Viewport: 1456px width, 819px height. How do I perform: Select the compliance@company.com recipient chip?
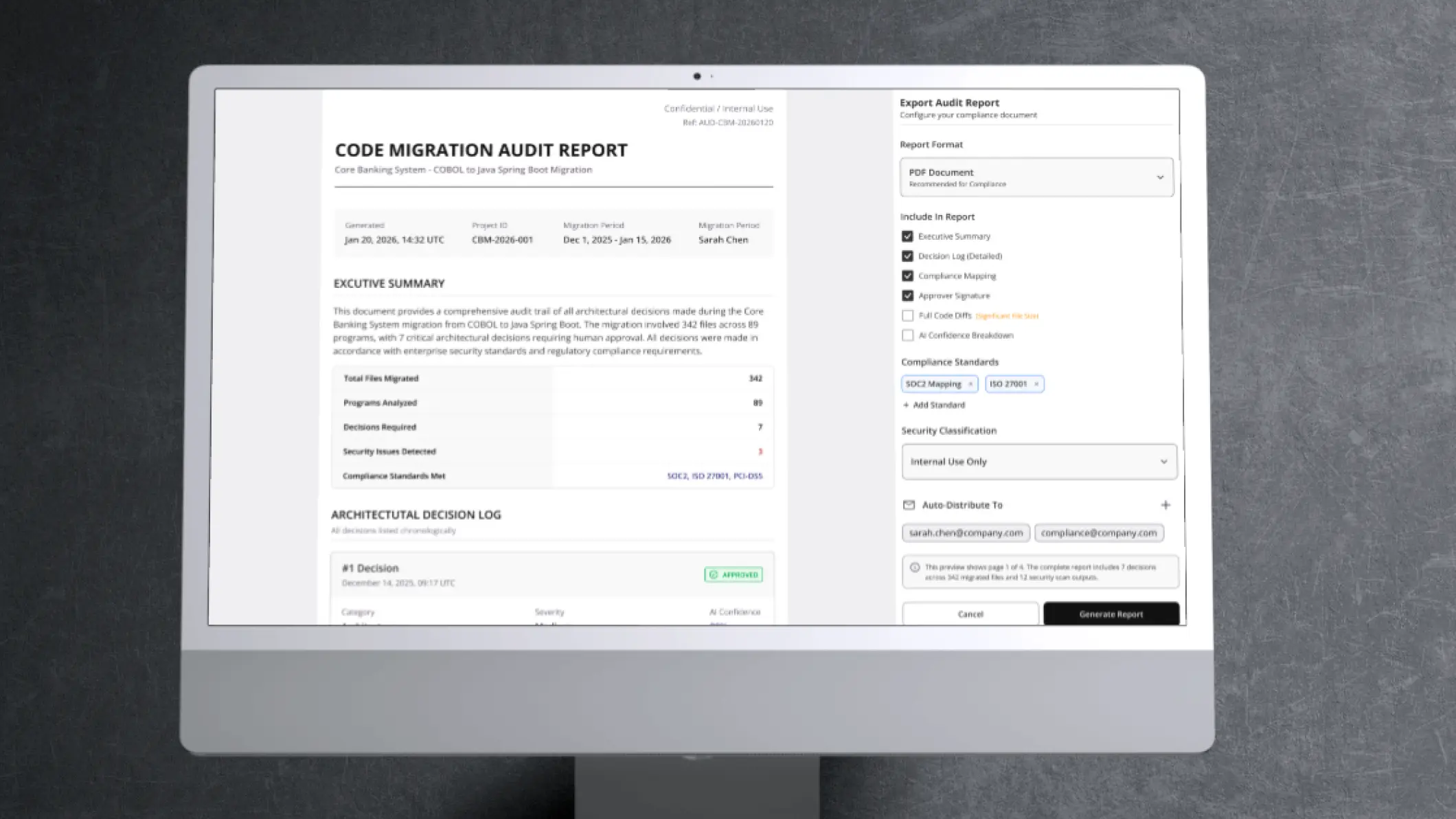pyautogui.click(x=1098, y=532)
